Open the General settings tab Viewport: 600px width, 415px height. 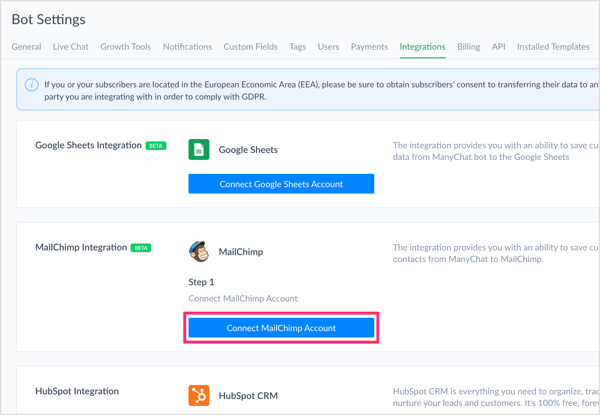[26, 47]
